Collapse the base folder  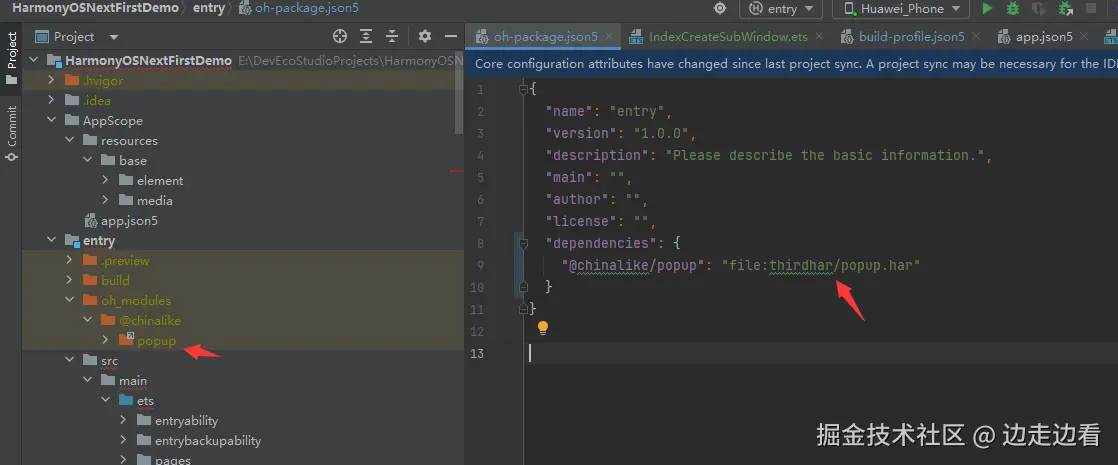pos(87,160)
